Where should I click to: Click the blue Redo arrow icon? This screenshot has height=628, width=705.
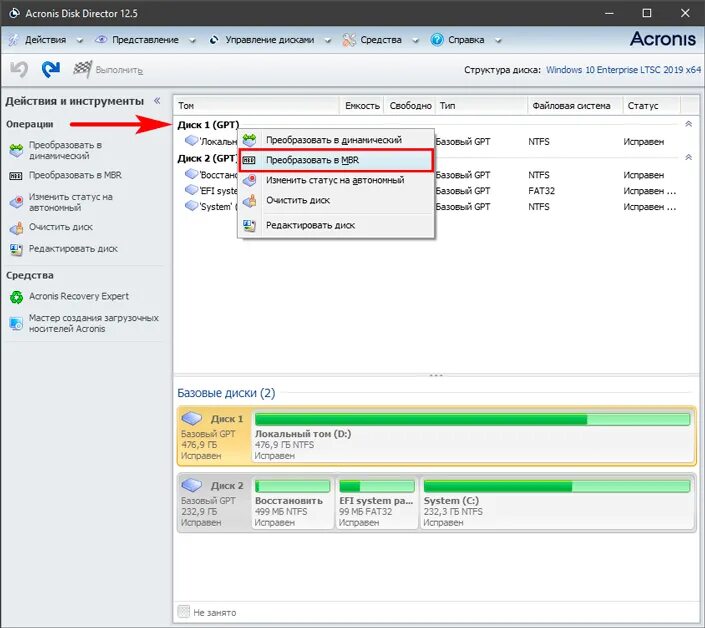[x=50, y=69]
